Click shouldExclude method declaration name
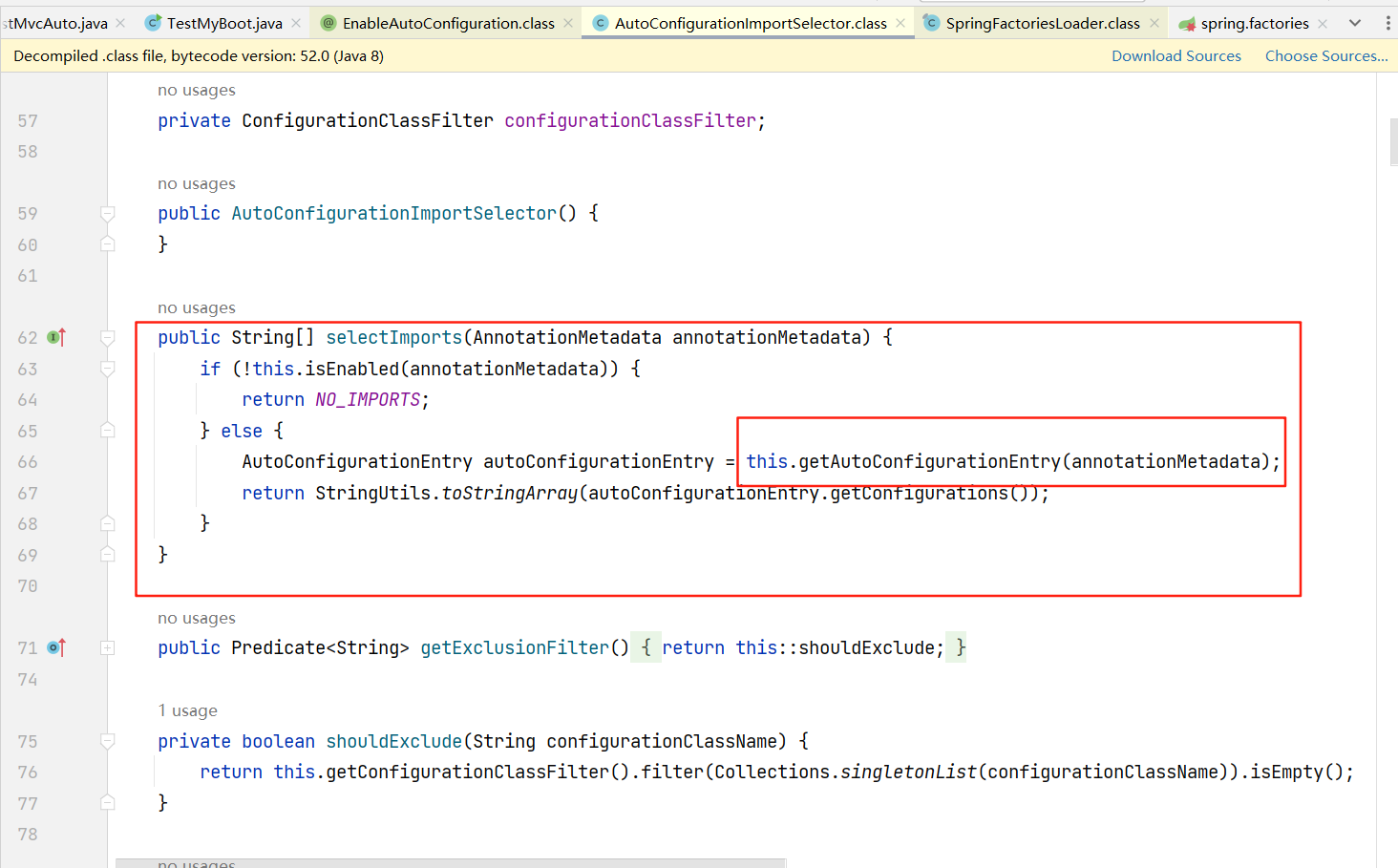Screen dimensions: 1398x868 tap(394, 742)
